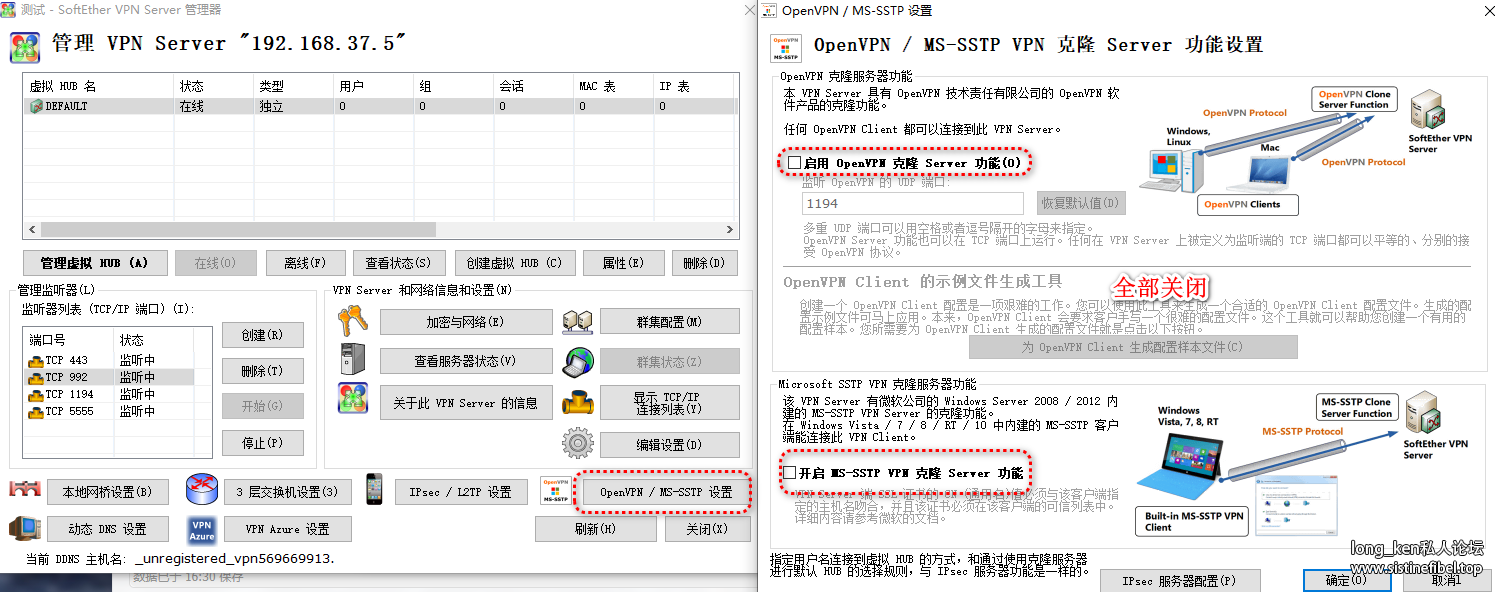Open VPN Azure settings via its blue icon
Viewport: 1496px width, 592px height.
(201, 528)
